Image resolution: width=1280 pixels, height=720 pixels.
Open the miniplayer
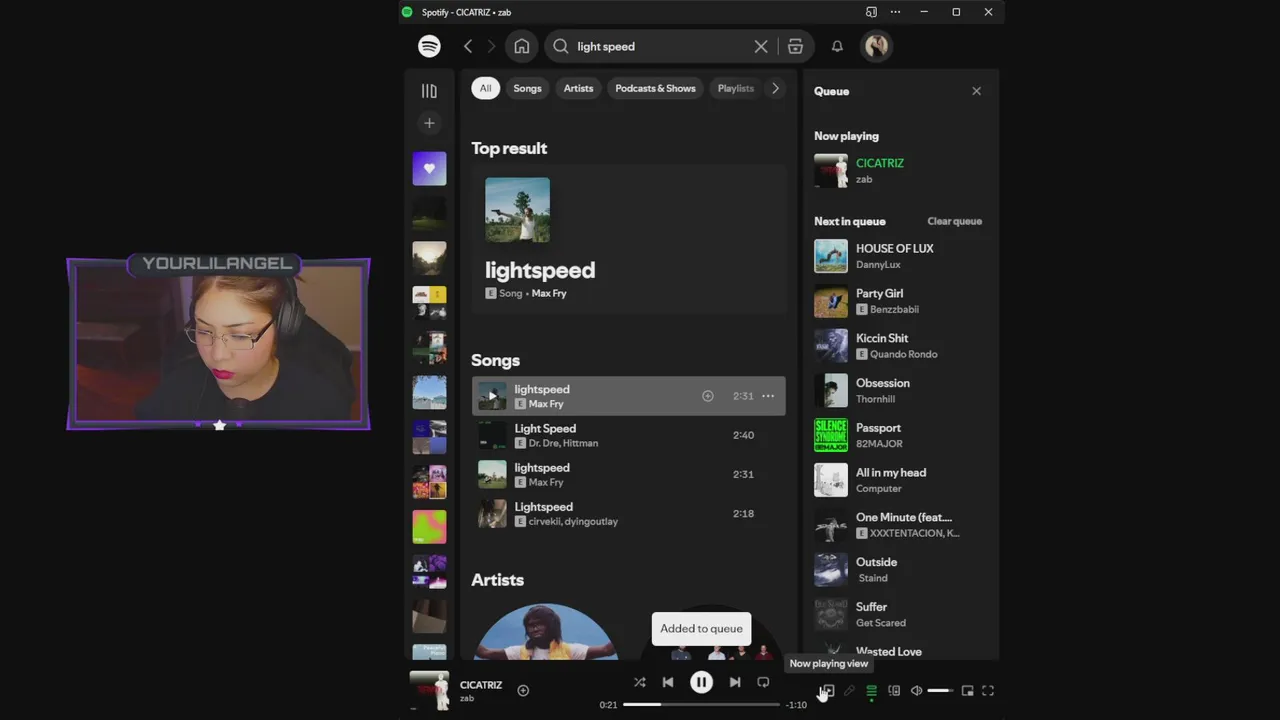click(x=967, y=691)
